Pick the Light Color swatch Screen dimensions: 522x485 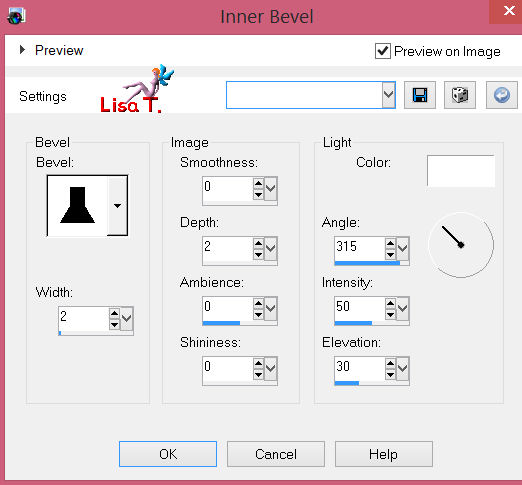click(461, 171)
